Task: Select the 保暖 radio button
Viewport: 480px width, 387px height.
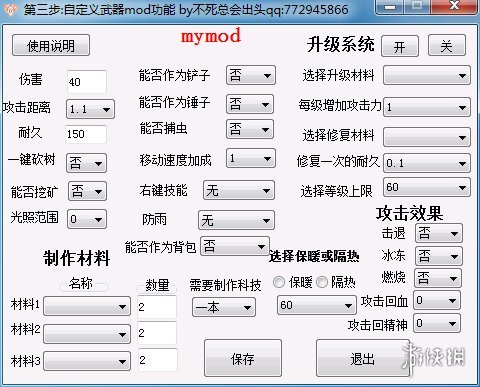Action: 279,282
